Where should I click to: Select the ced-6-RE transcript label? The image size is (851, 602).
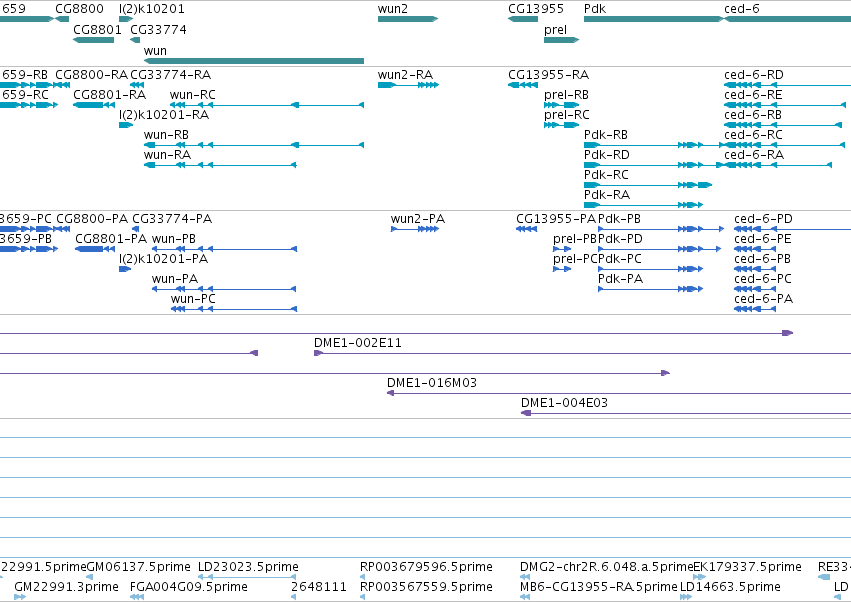click(753, 94)
